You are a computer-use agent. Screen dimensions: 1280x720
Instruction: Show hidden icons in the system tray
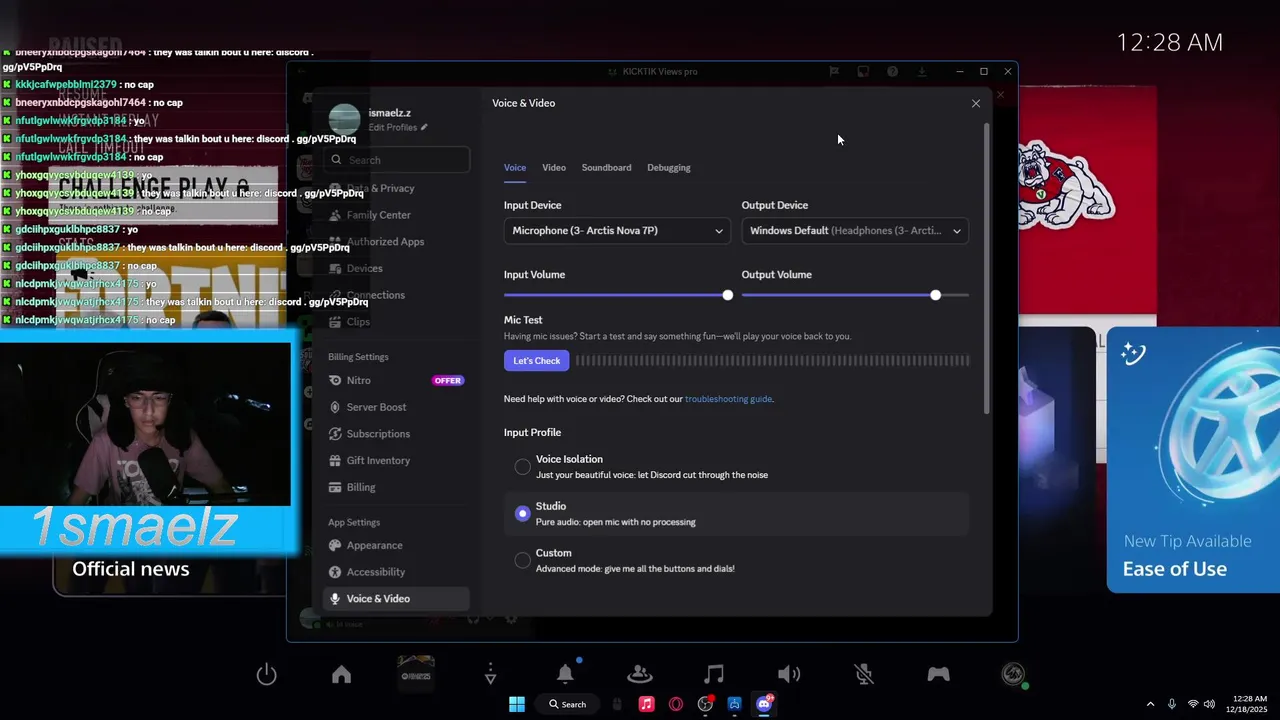coord(1150,704)
